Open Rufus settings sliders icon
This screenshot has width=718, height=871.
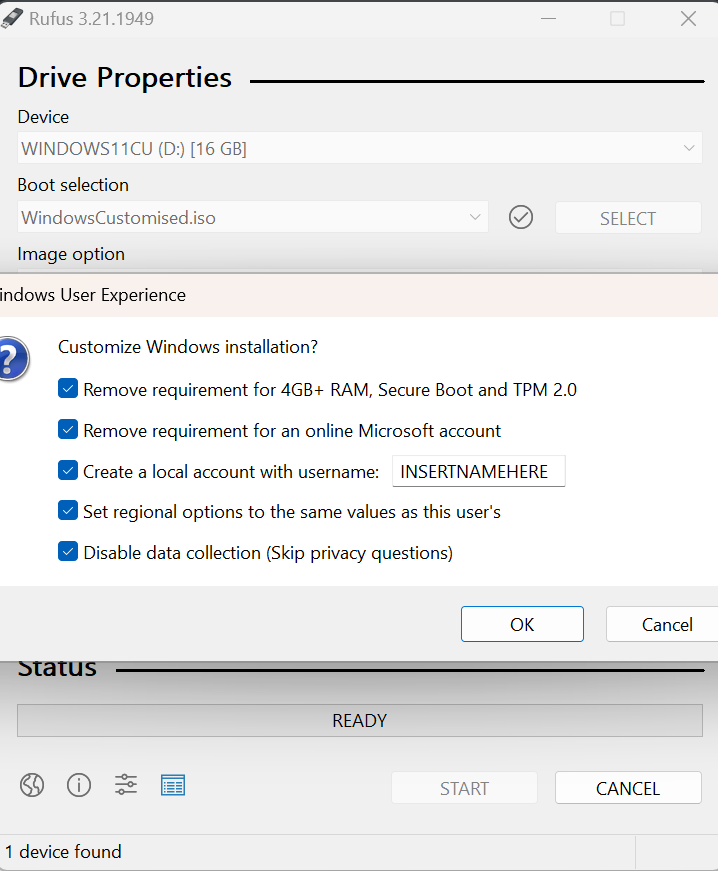click(x=126, y=785)
